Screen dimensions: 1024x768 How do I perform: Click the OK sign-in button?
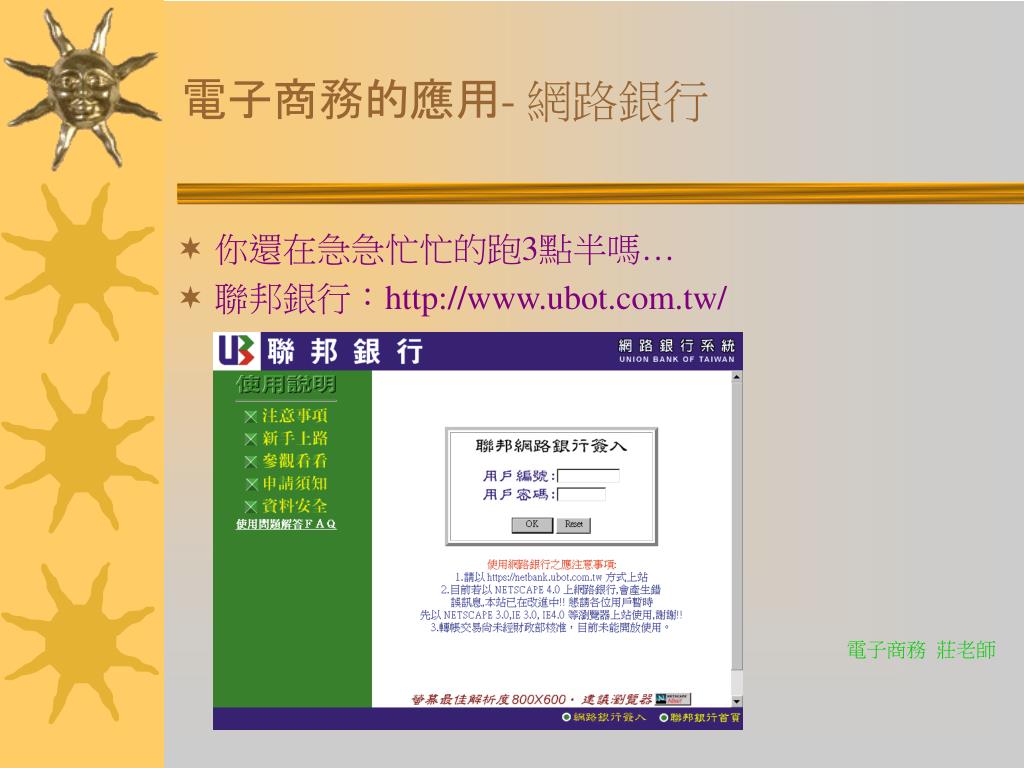[532, 524]
